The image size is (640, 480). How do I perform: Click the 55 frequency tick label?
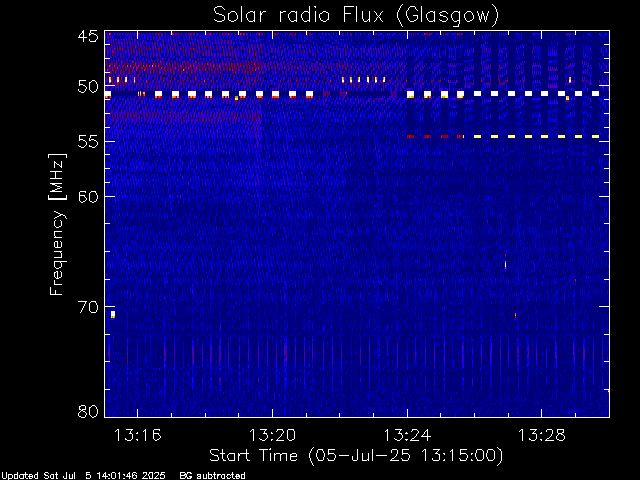[88, 142]
